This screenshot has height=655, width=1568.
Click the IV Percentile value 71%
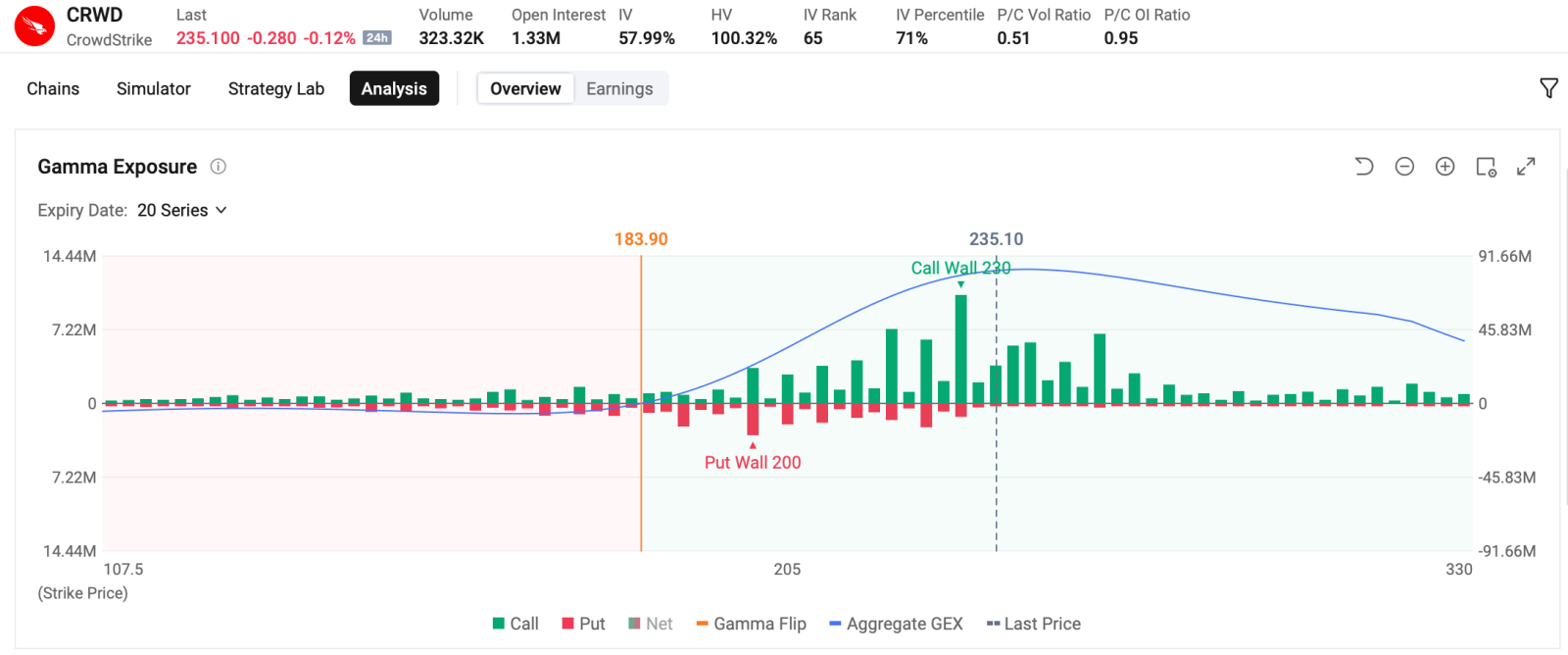coord(911,38)
